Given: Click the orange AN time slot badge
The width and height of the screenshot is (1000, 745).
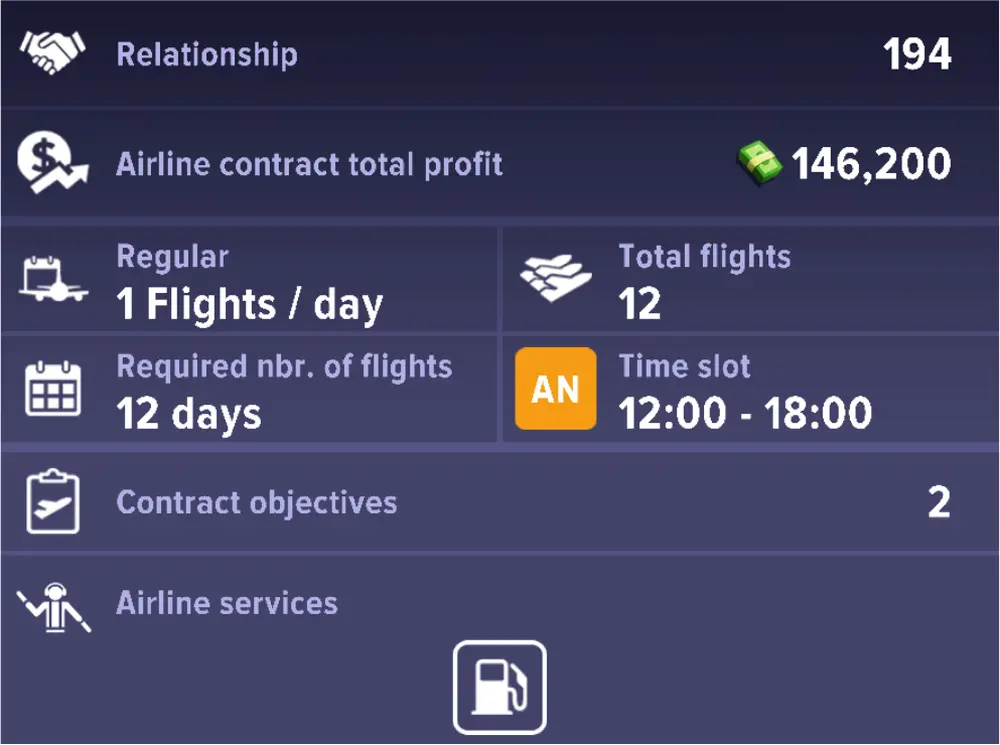Looking at the screenshot, I should (x=555, y=389).
